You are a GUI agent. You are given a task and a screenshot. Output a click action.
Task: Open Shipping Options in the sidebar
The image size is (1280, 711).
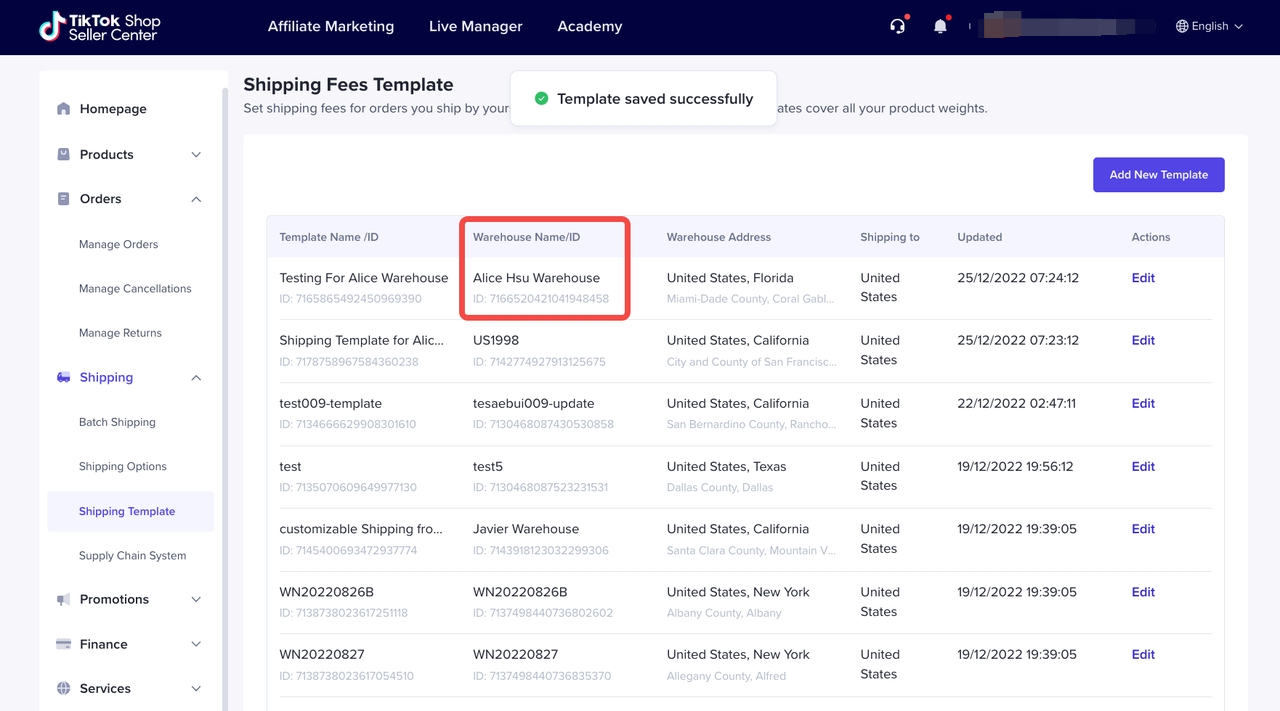pos(122,467)
